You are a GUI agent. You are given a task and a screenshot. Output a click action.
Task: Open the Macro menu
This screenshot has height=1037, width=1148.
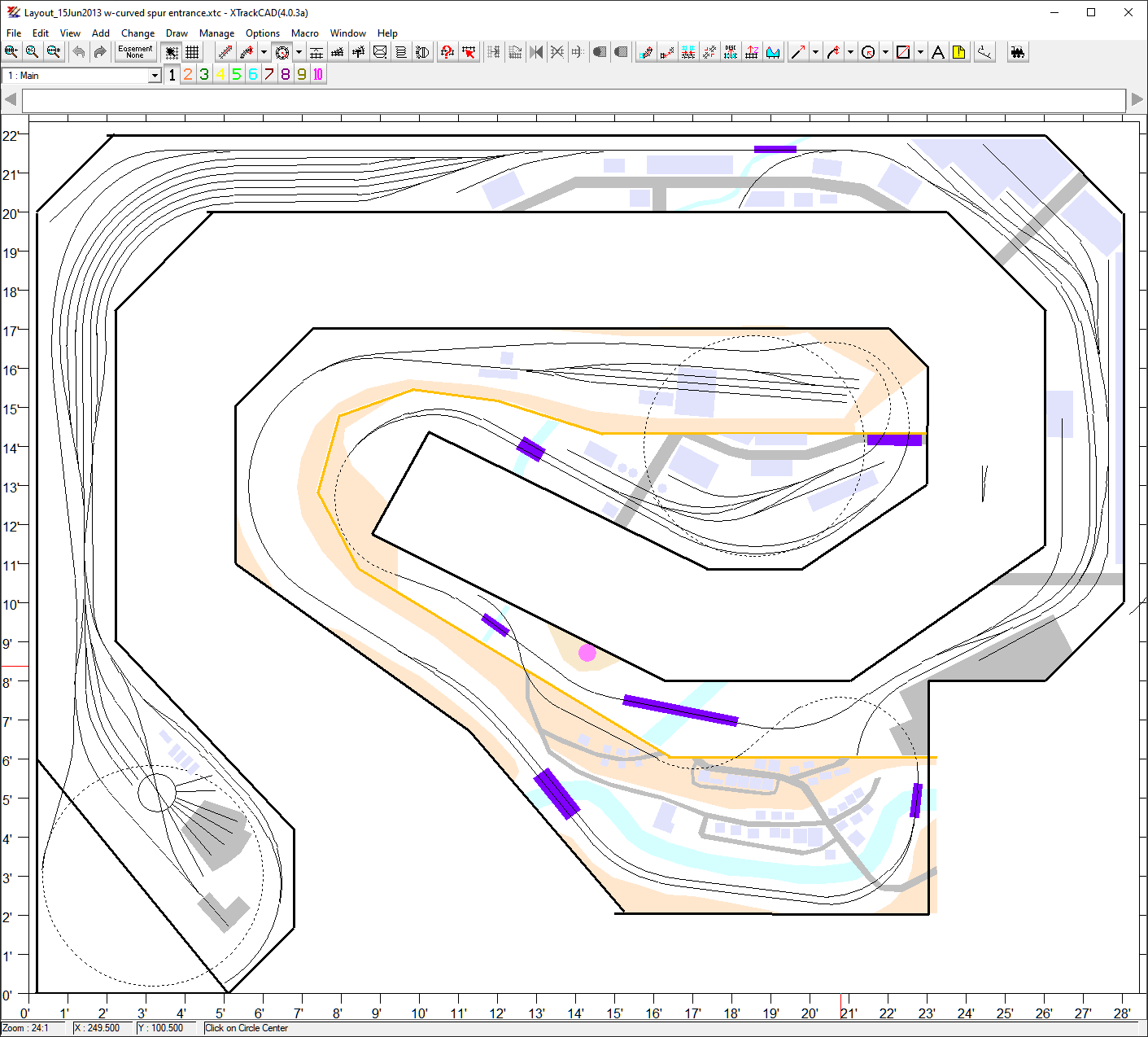(x=305, y=33)
